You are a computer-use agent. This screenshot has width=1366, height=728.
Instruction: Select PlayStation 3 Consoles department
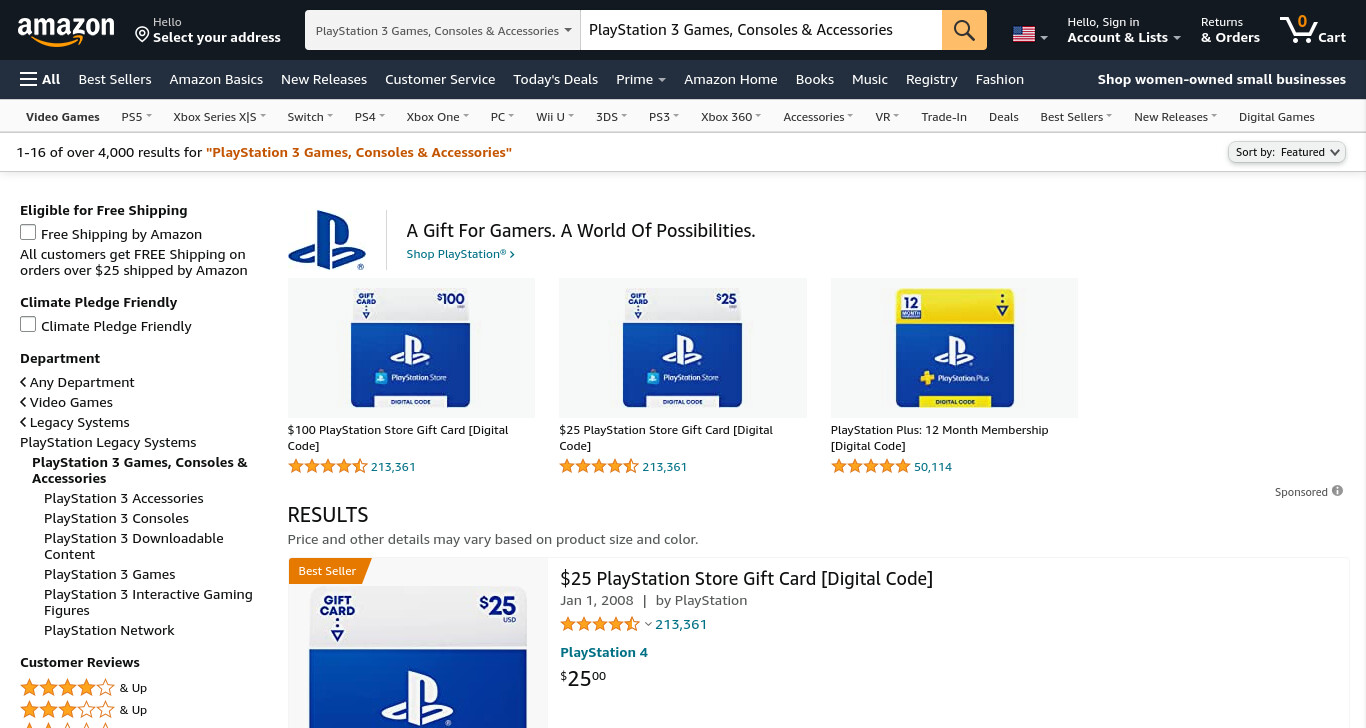(x=116, y=518)
